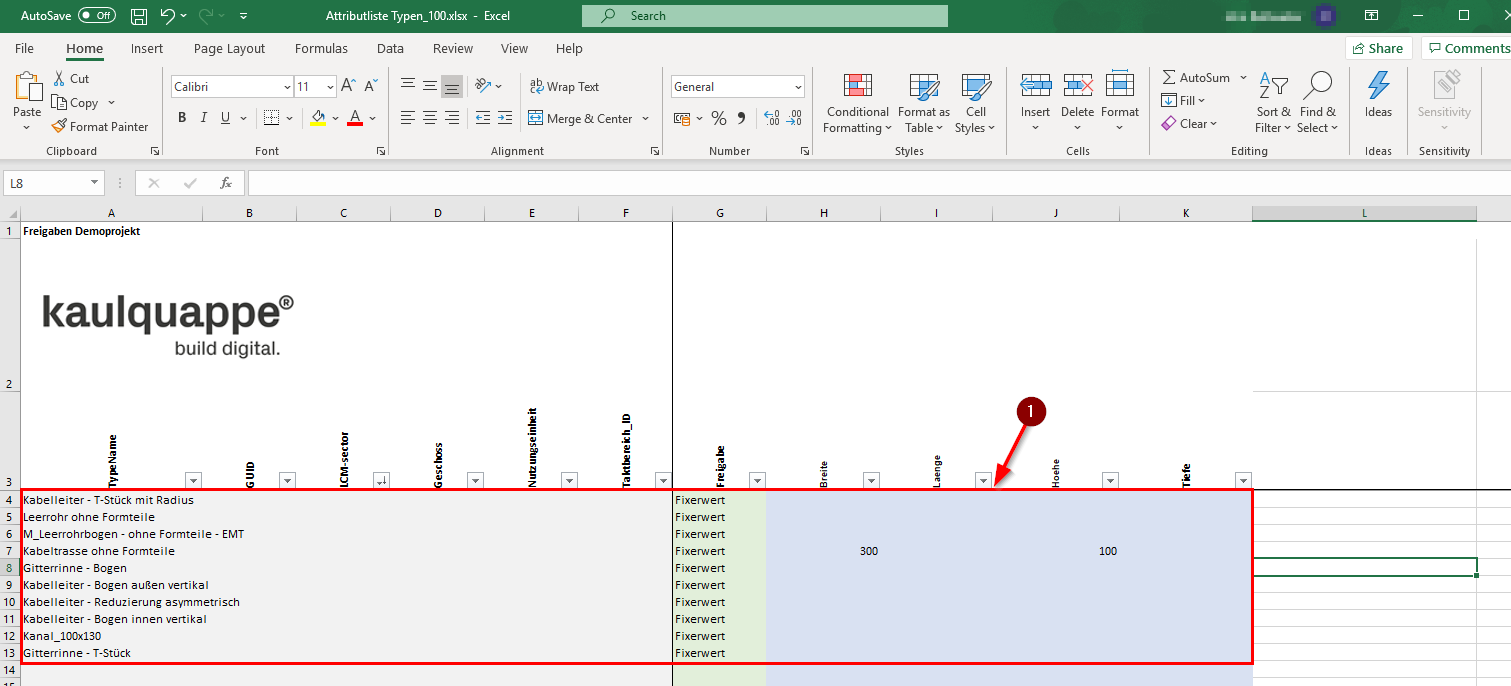The height and width of the screenshot is (686, 1511).
Task: Apply underline formatting
Action: (x=226, y=118)
